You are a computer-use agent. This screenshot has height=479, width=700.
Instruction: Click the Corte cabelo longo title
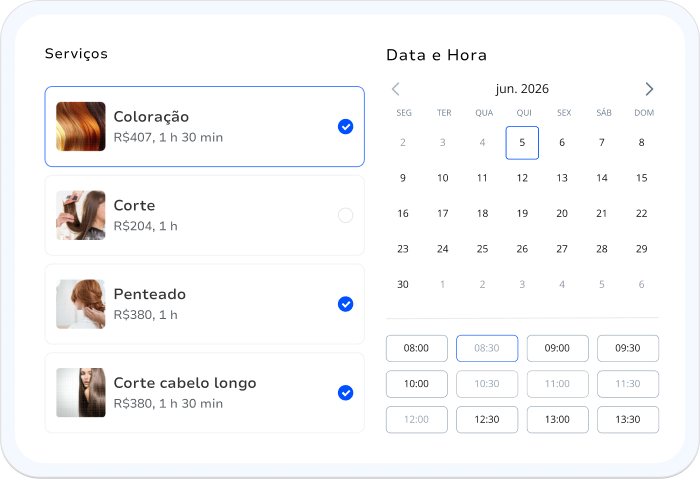(185, 383)
